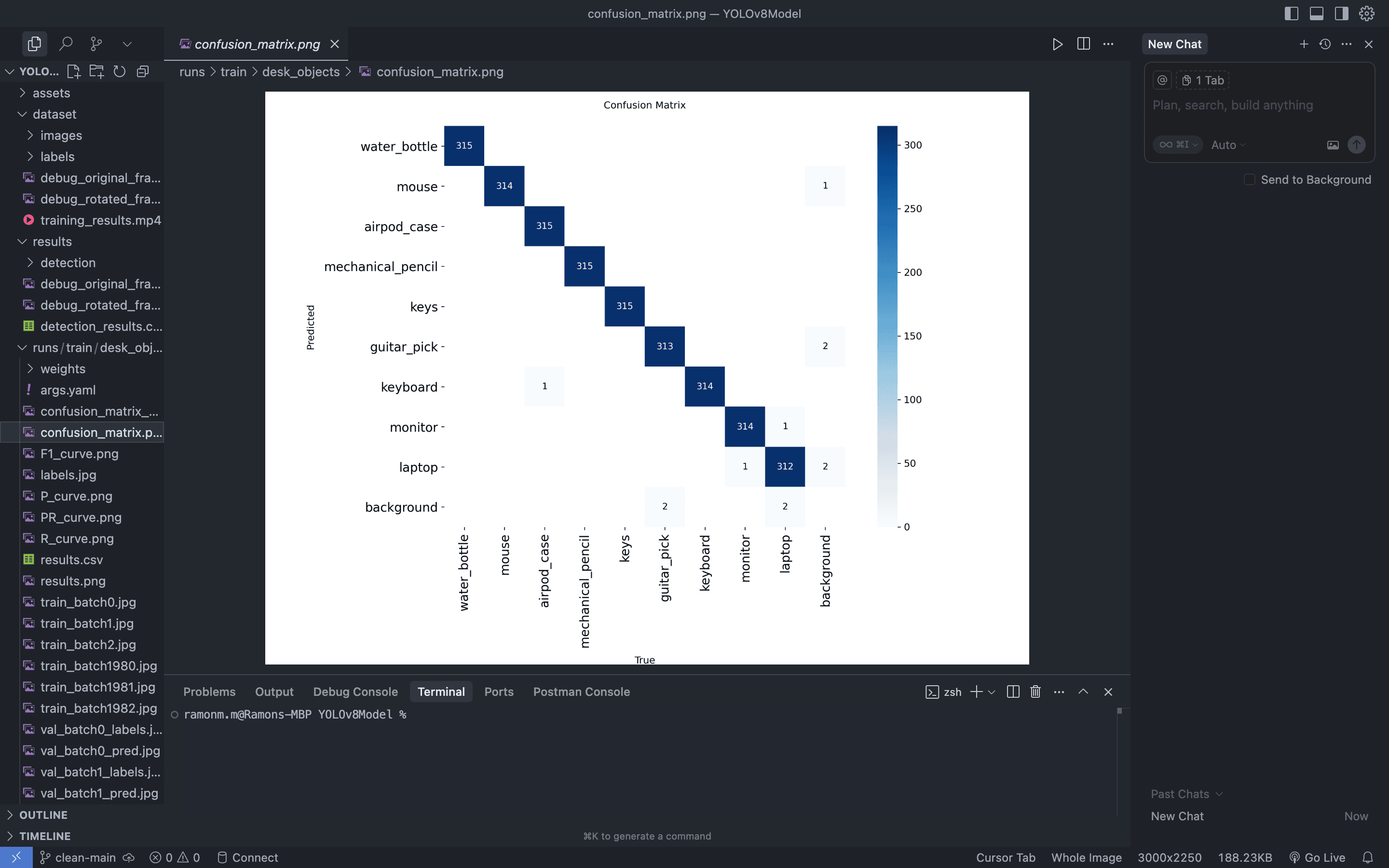Expand the OUTLINE section
The width and height of the screenshot is (1389, 868).
43,814
